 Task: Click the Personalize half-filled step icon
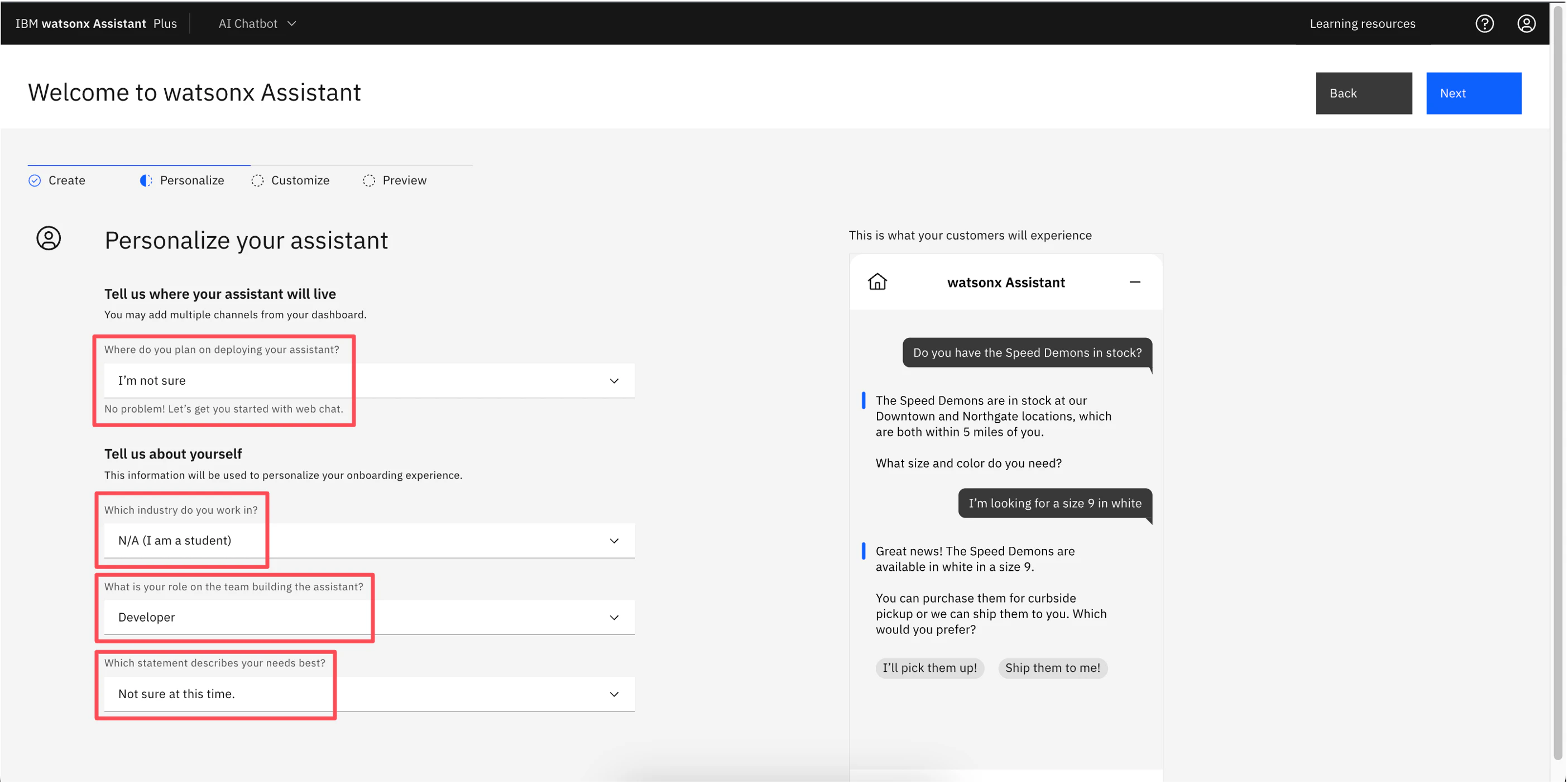point(146,180)
